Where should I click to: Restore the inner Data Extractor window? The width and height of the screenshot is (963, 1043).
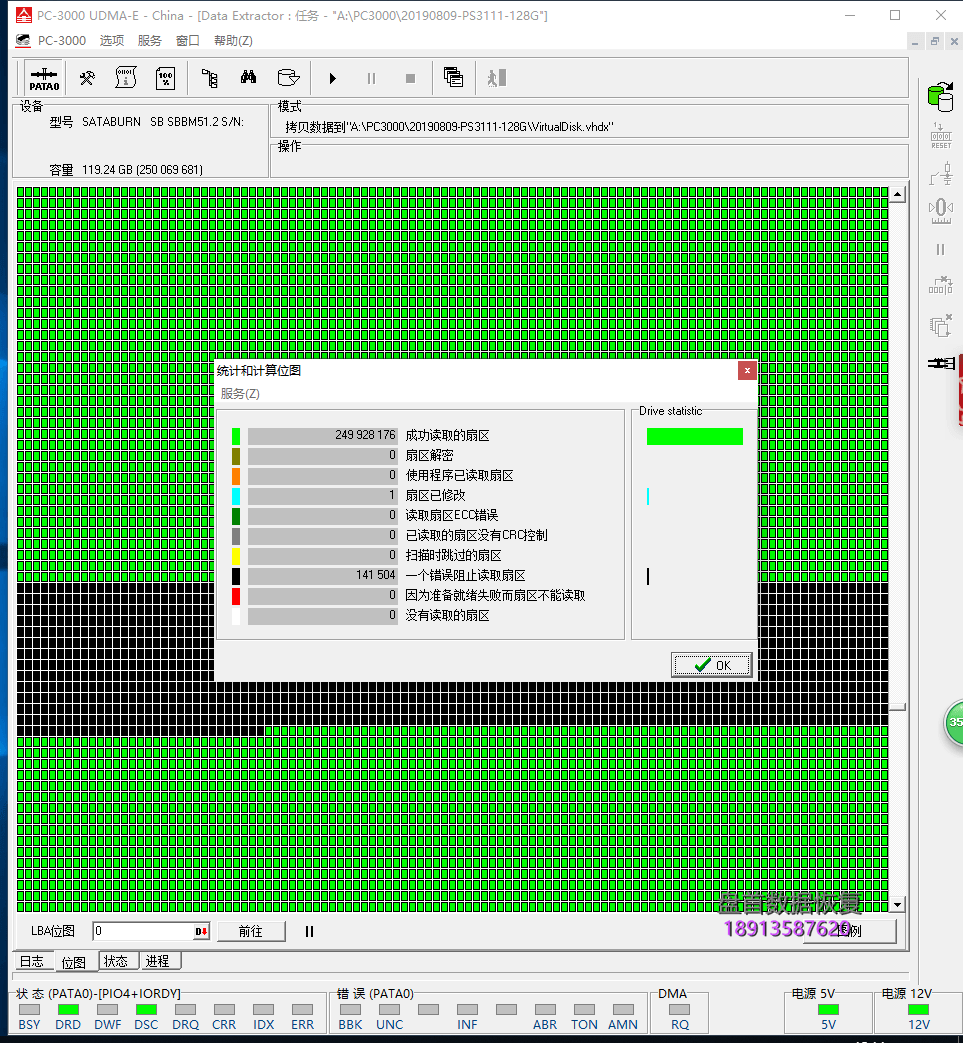click(935, 41)
